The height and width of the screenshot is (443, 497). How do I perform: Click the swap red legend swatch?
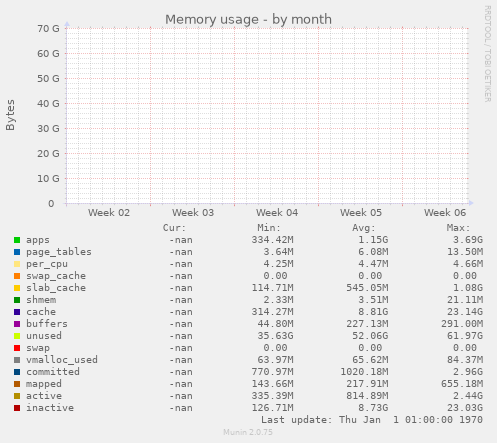[17, 348]
